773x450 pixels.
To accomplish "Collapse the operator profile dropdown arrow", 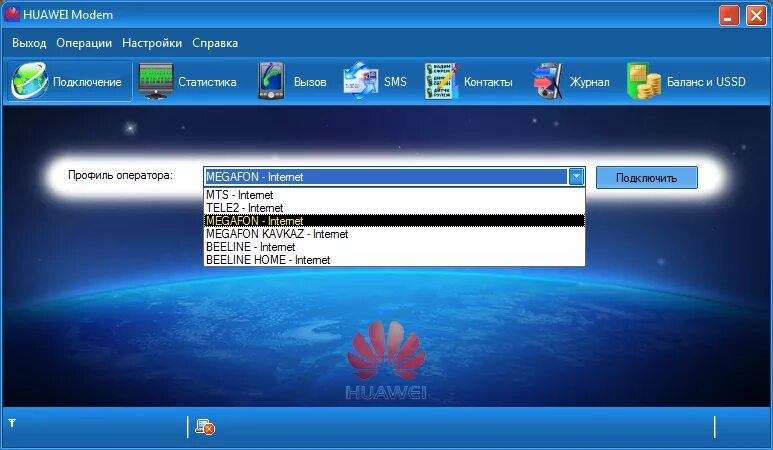I will [x=576, y=176].
